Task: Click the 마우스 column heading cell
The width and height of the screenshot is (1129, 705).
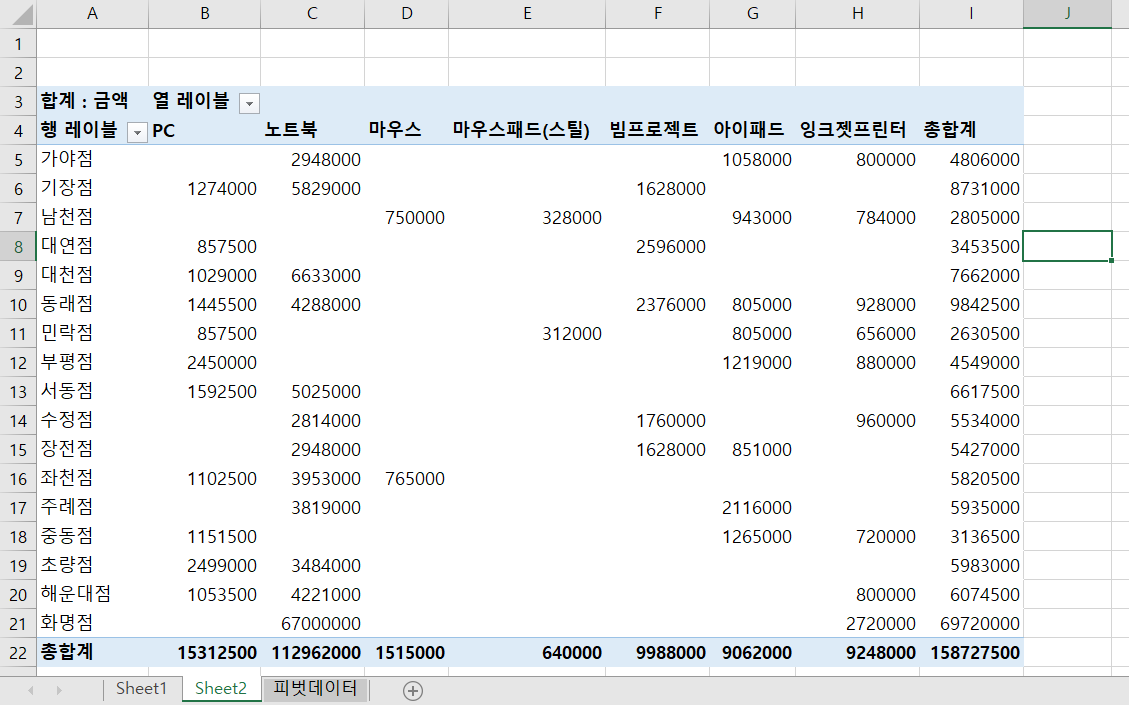Action: 407,130
